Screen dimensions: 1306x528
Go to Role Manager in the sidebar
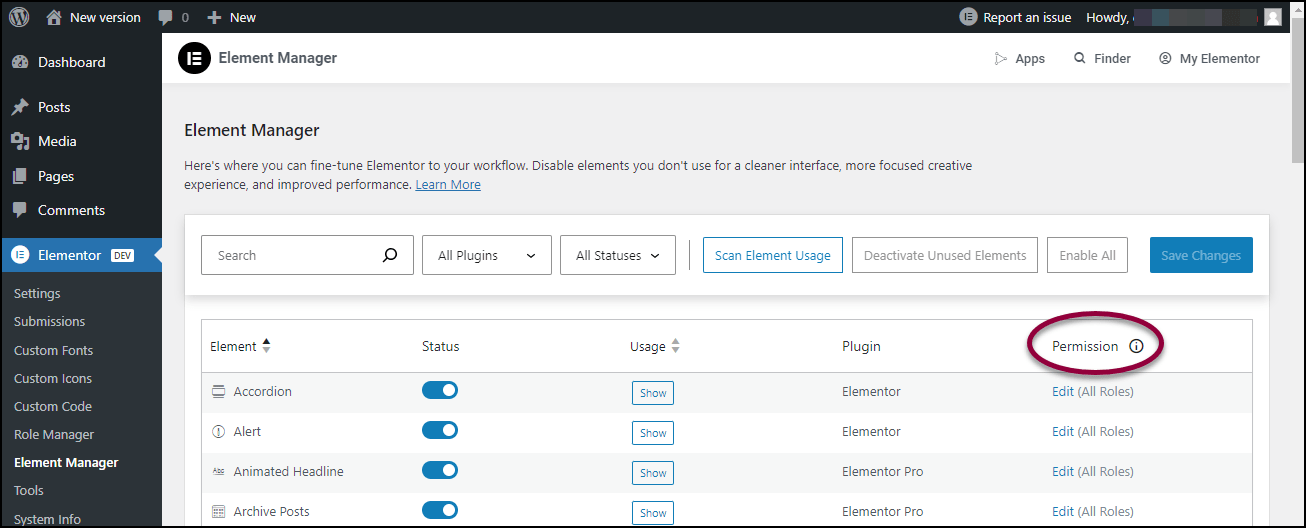54,434
